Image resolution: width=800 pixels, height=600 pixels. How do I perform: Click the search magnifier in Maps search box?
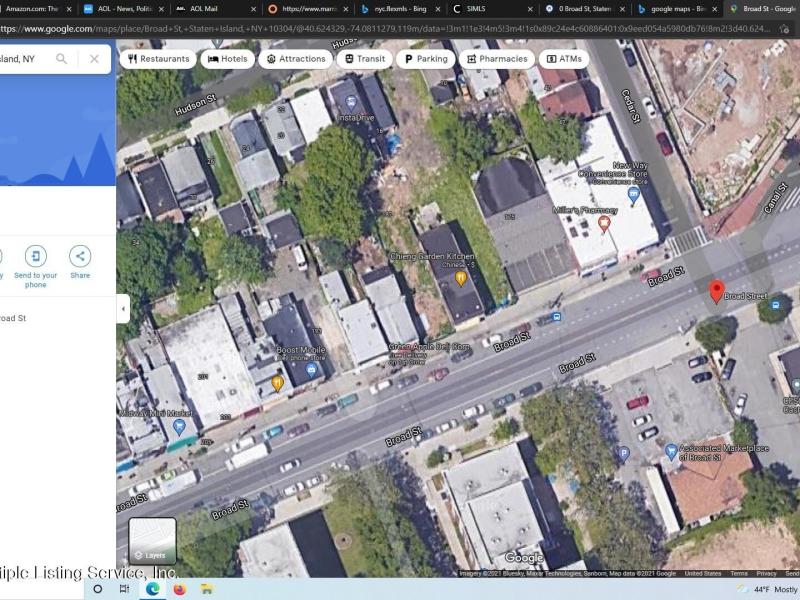coord(61,59)
